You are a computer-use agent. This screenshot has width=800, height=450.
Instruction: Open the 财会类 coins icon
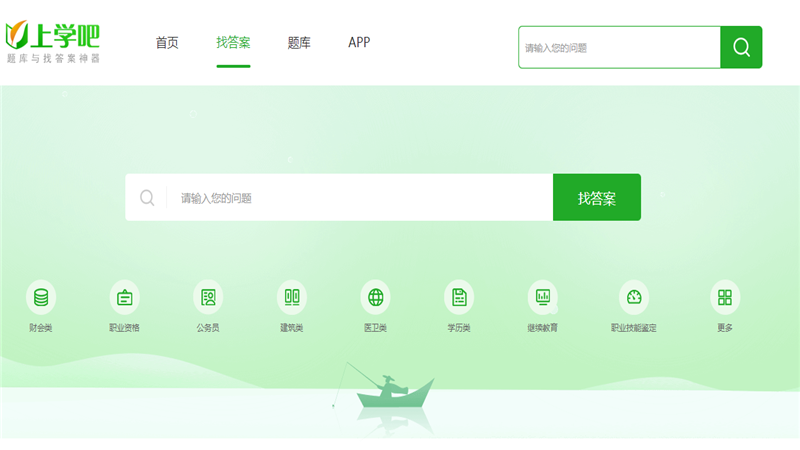41,297
